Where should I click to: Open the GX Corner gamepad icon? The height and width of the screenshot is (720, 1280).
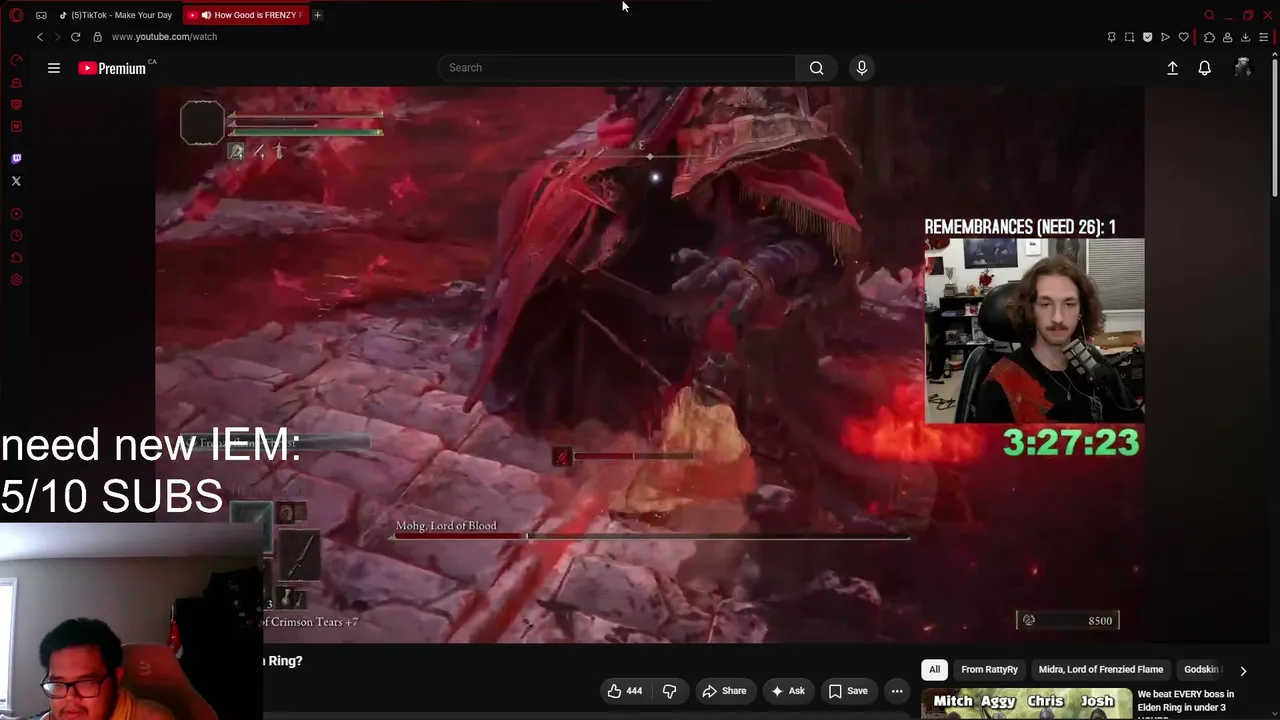tap(41, 15)
